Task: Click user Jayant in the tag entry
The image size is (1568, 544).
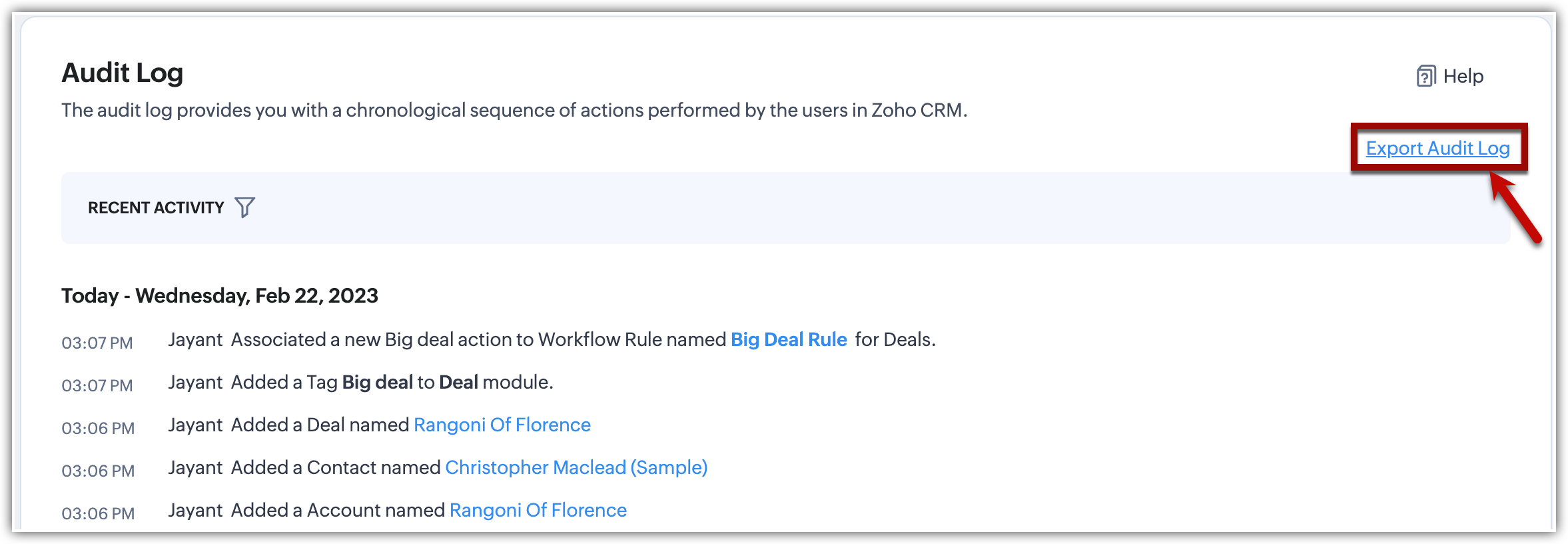Action: (195, 383)
